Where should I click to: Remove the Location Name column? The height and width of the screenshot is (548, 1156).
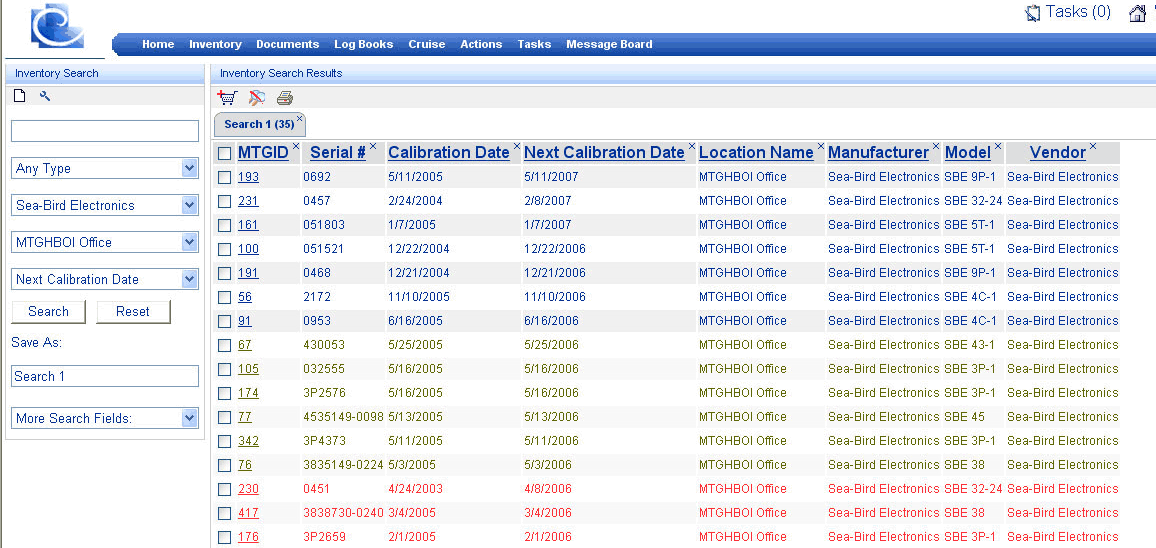pos(821,146)
